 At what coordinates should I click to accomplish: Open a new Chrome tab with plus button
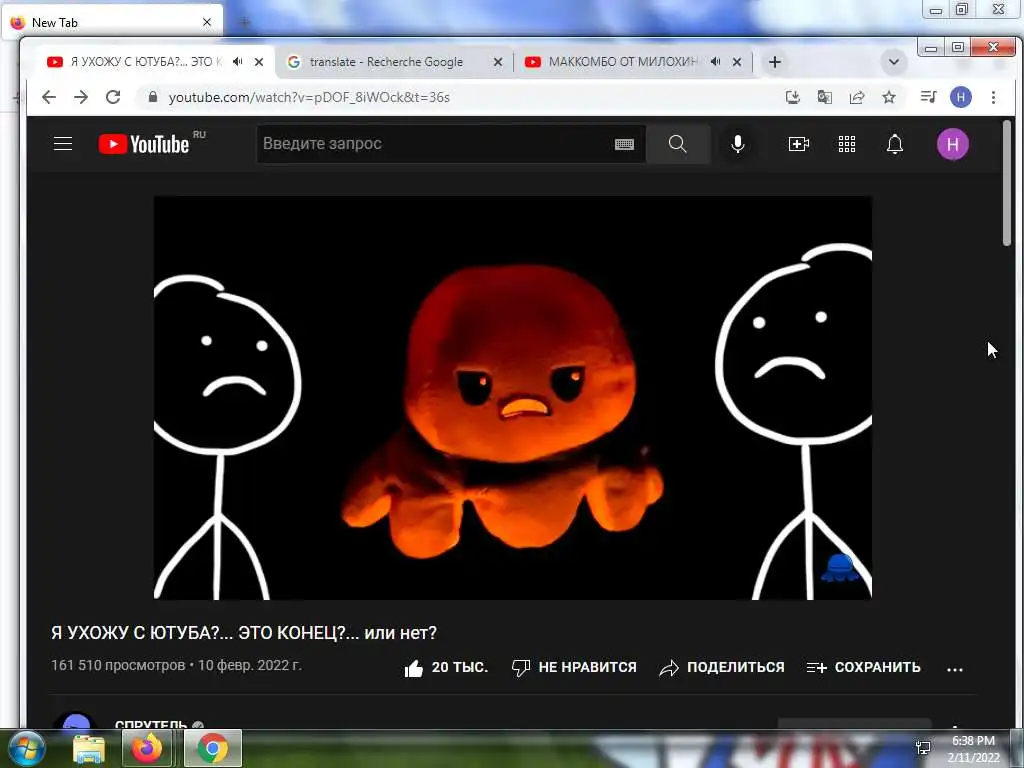775,62
